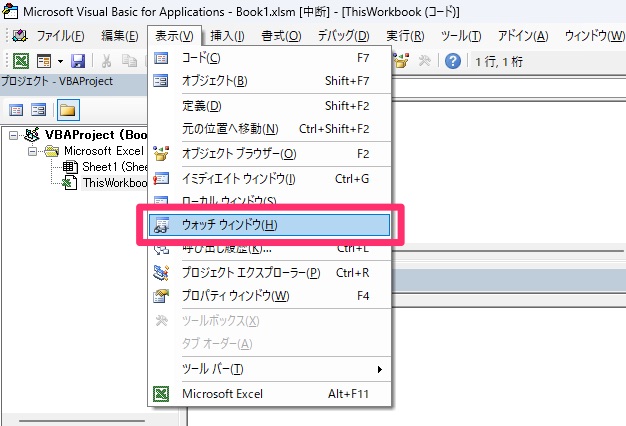Click the Object Browser toolbar icon

(x=401, y=61)
